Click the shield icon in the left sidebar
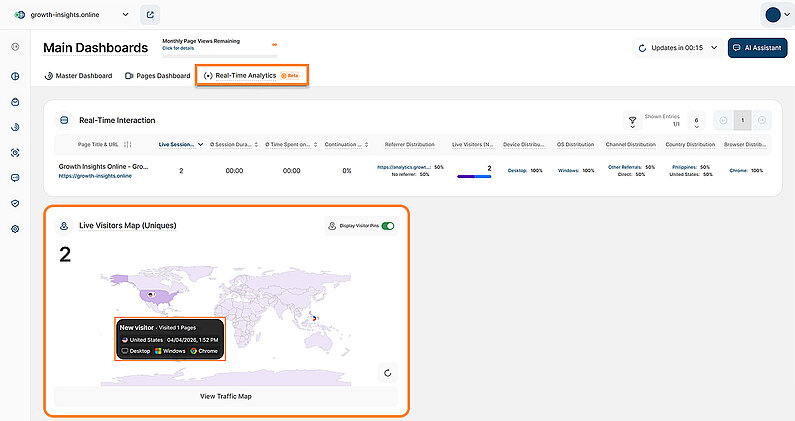 pyautogui.click(x=15, y=203)
